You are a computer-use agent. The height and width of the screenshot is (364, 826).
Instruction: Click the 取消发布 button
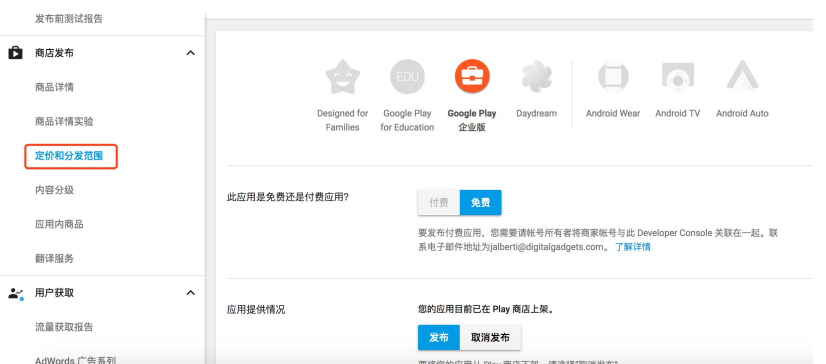pos(490,338)
